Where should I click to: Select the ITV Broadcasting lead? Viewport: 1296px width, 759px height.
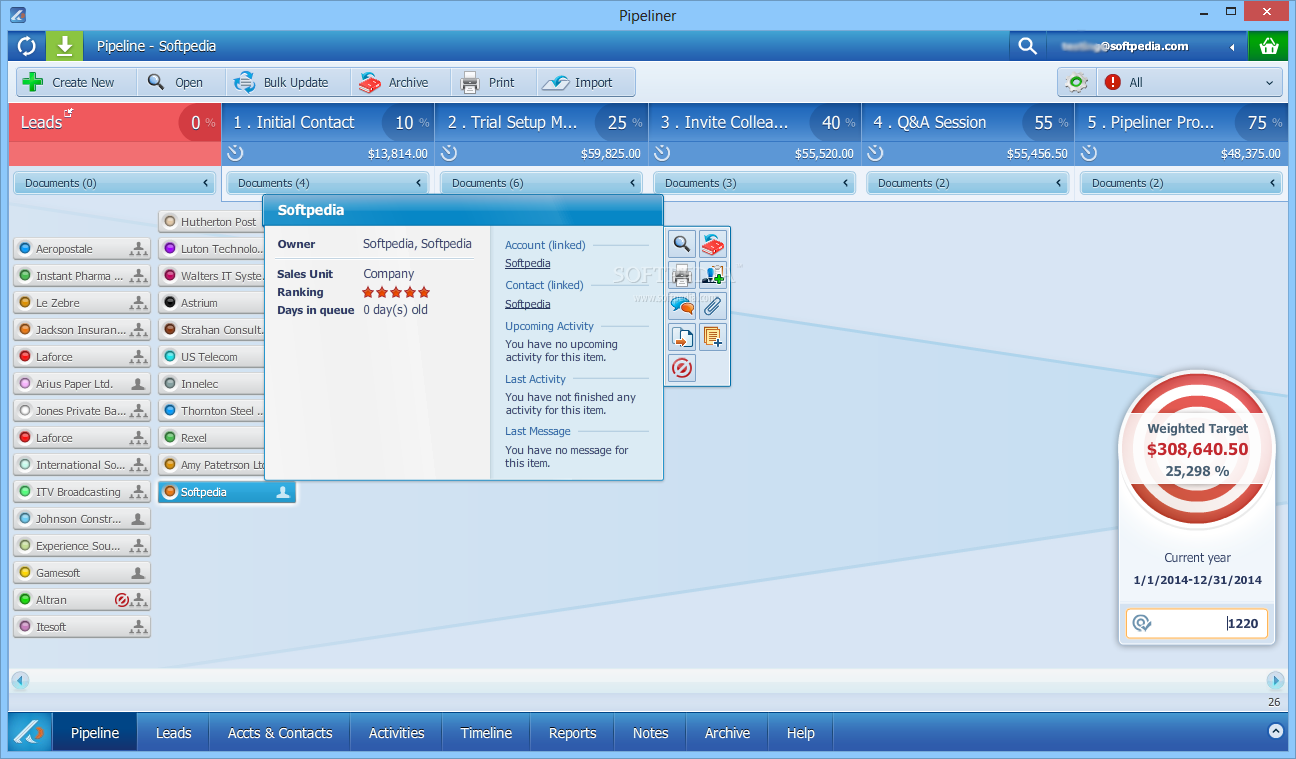82,492
